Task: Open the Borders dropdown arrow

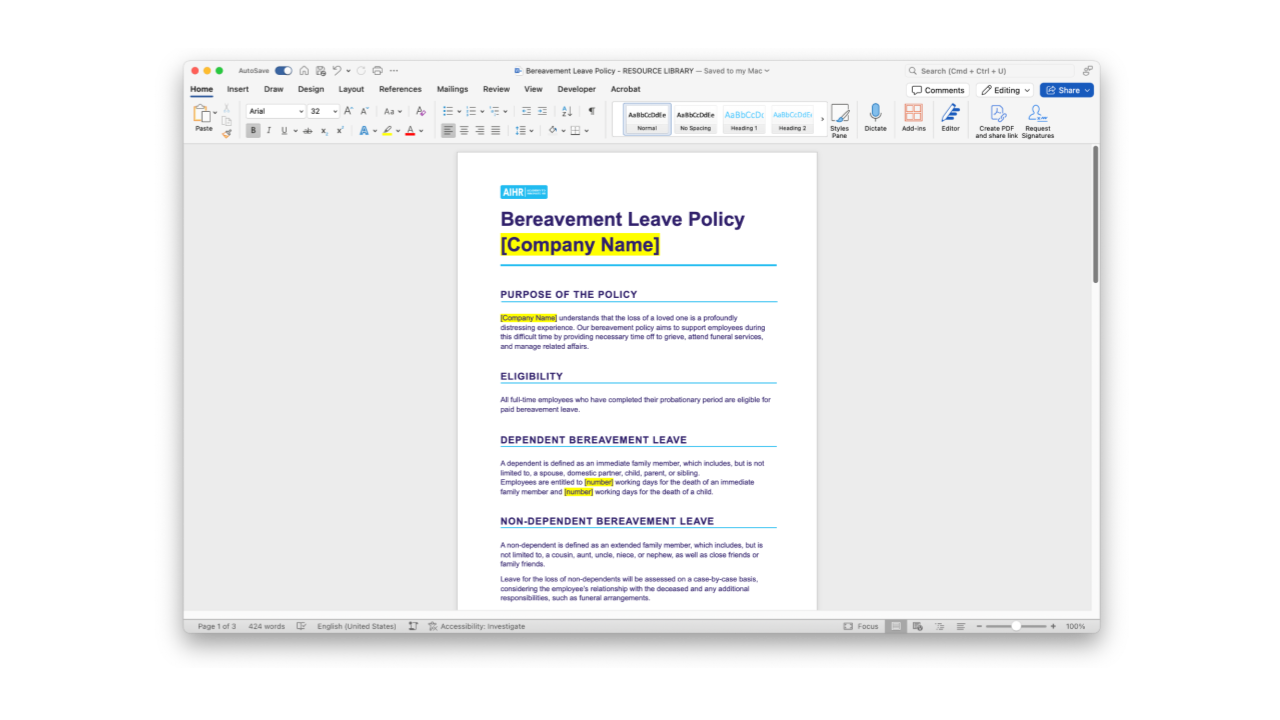Action: (587, 131)
